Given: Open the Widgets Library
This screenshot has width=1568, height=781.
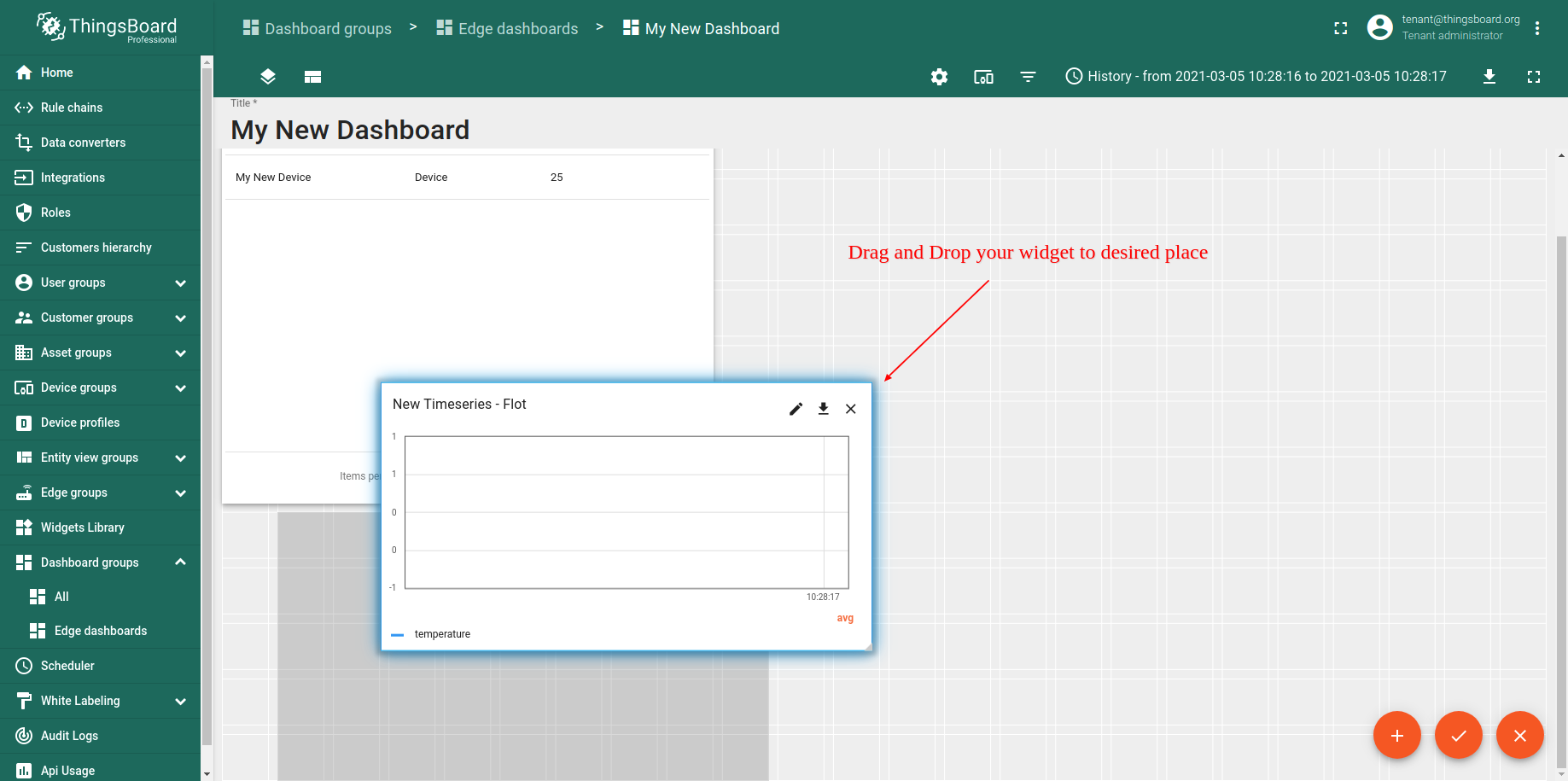Looking at the screenshot, I should point(100,527).
